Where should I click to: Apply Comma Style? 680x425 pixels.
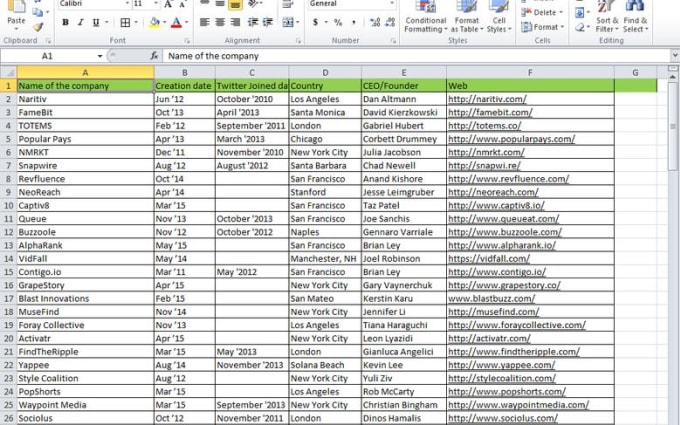(x=353, y=22)
